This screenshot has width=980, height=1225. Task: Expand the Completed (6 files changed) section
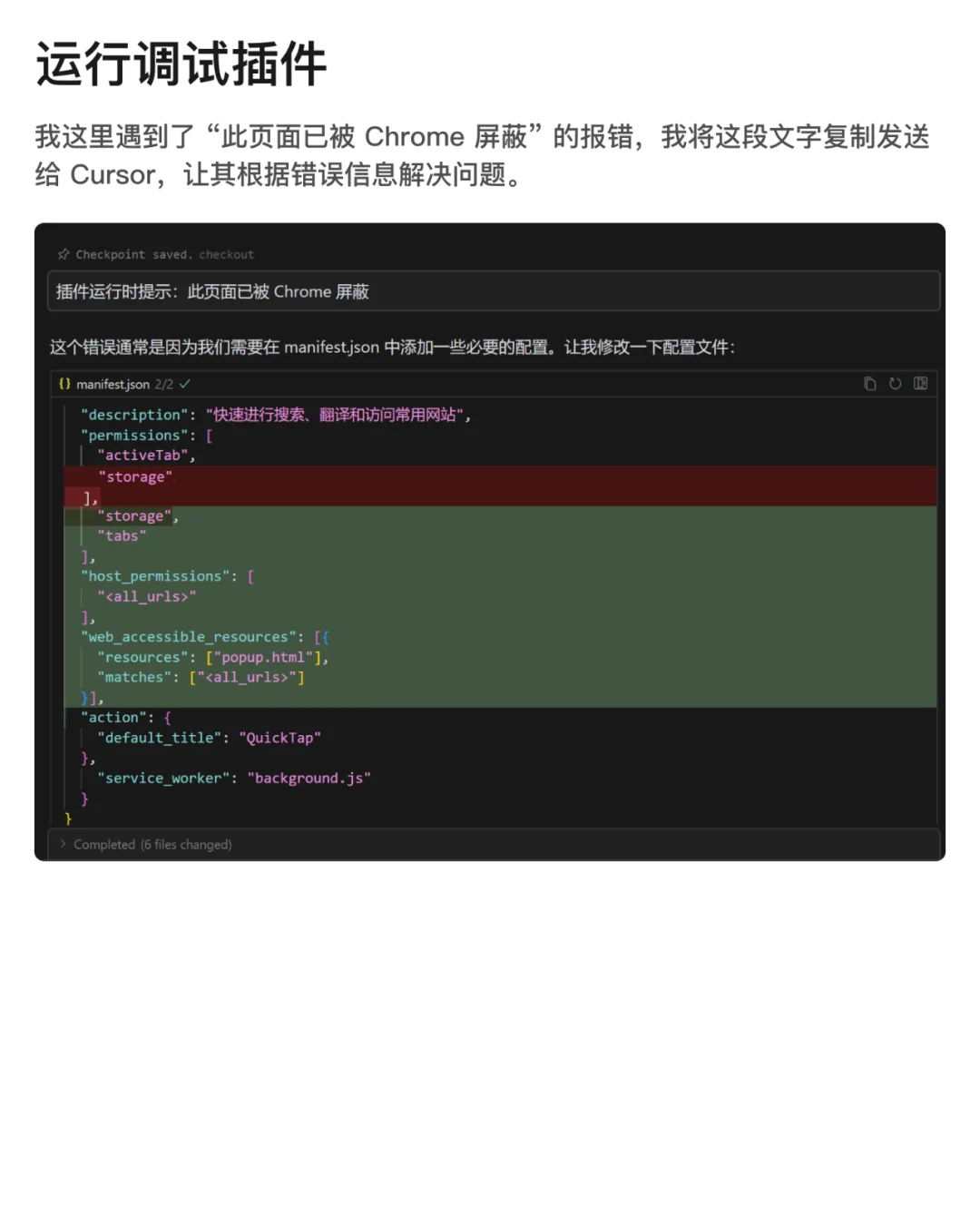62,844
